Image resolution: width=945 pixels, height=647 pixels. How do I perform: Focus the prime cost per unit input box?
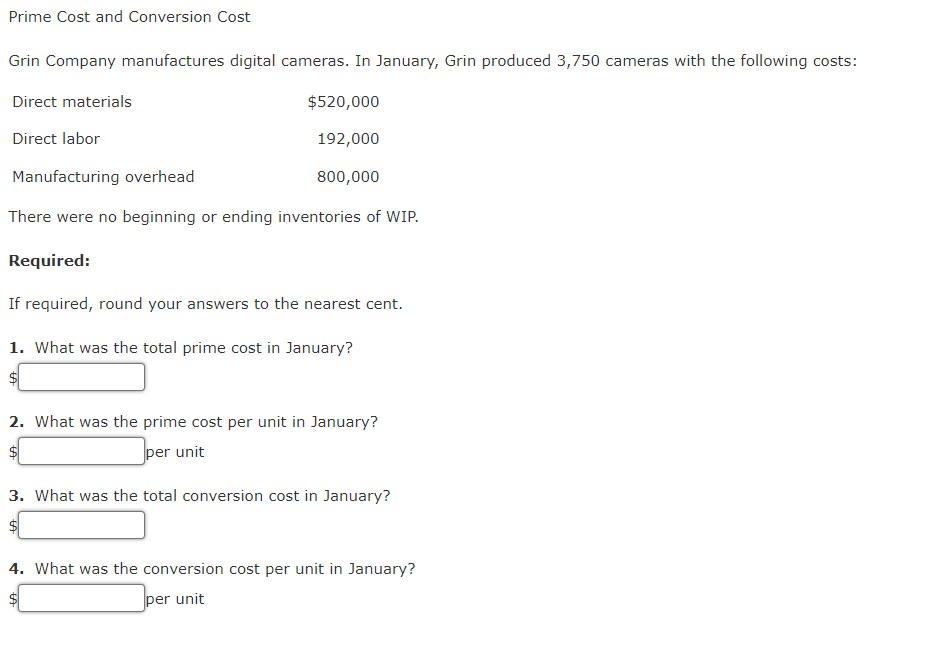[81, 451]
